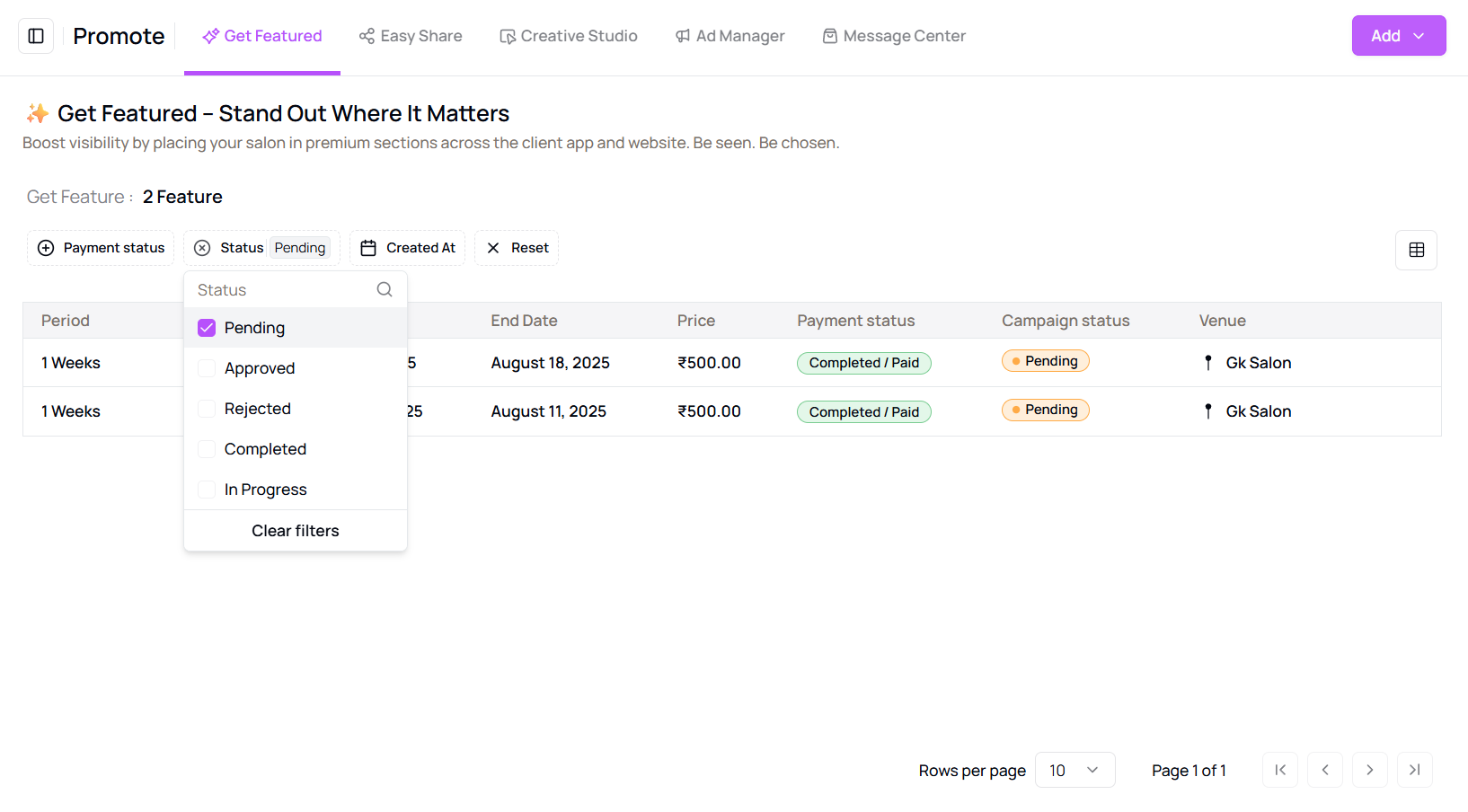Select the August 18, 2025 end date cell
The image size is (1468, 812).
click(x=550, y=363)
